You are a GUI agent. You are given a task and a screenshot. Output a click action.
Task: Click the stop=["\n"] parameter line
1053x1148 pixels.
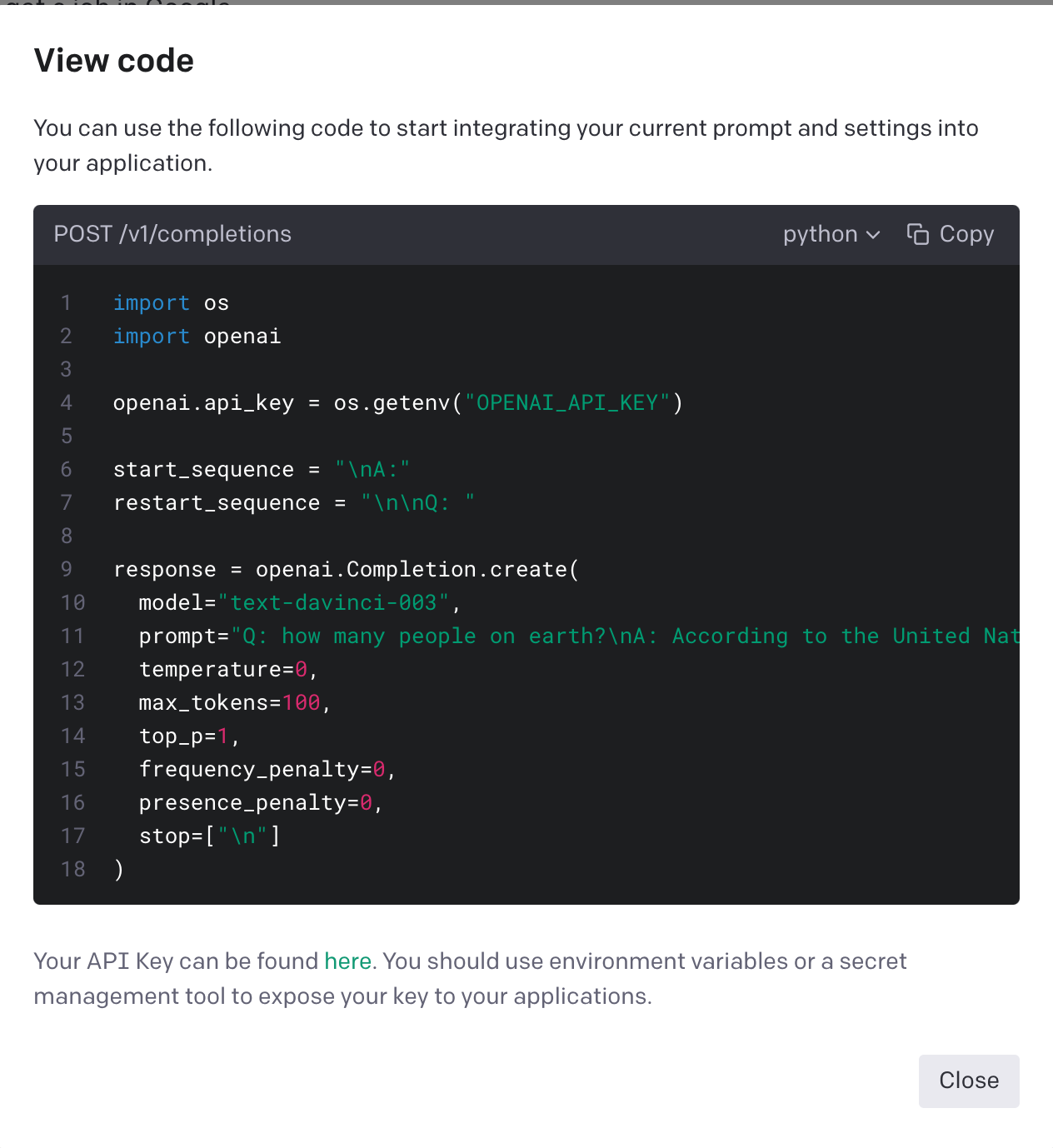209,836
